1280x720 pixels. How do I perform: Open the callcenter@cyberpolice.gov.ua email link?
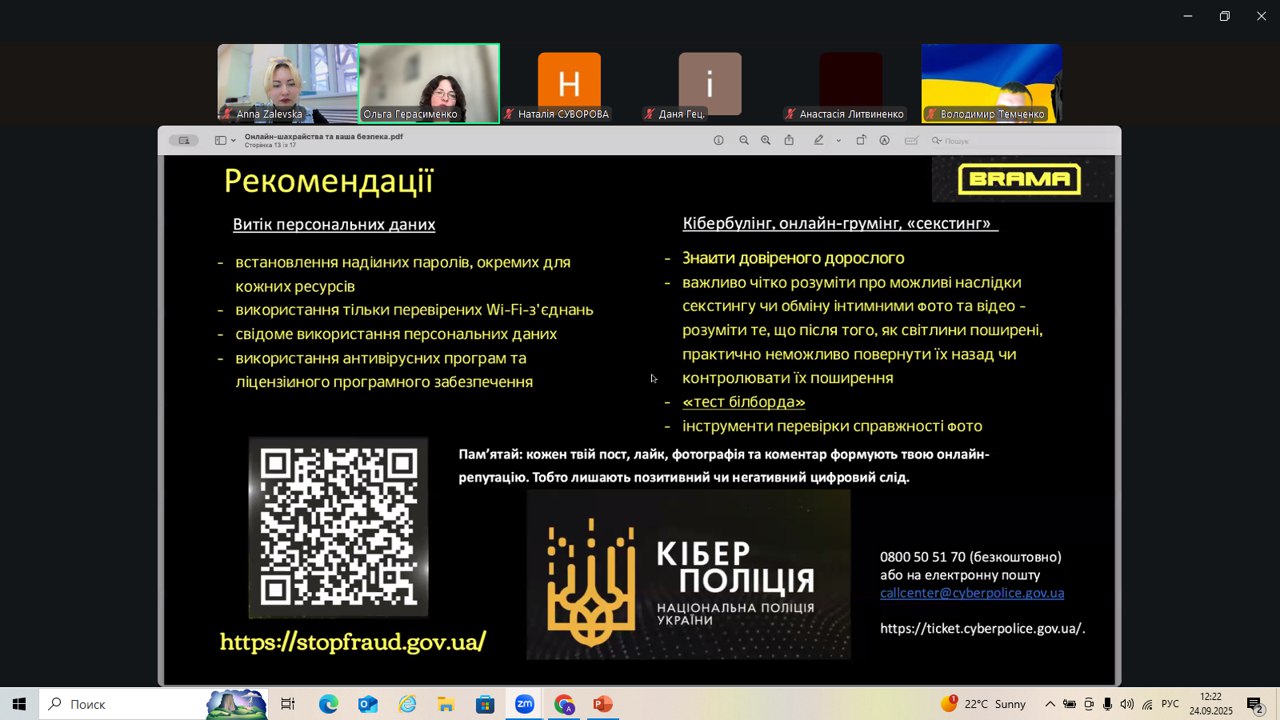(971, 593)
